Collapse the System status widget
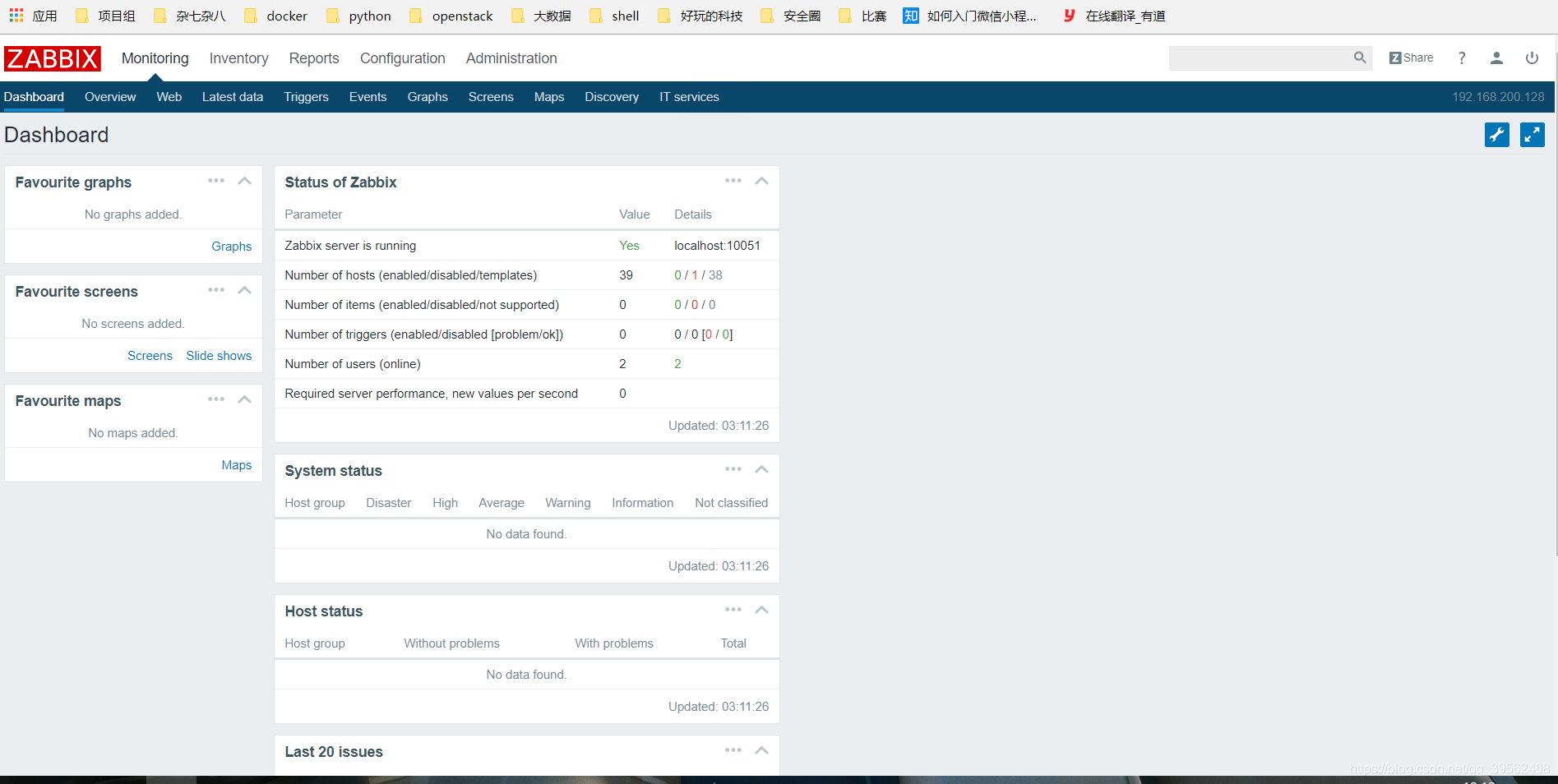This screenshot has width=1558, height=784. [x=761, y=469]
